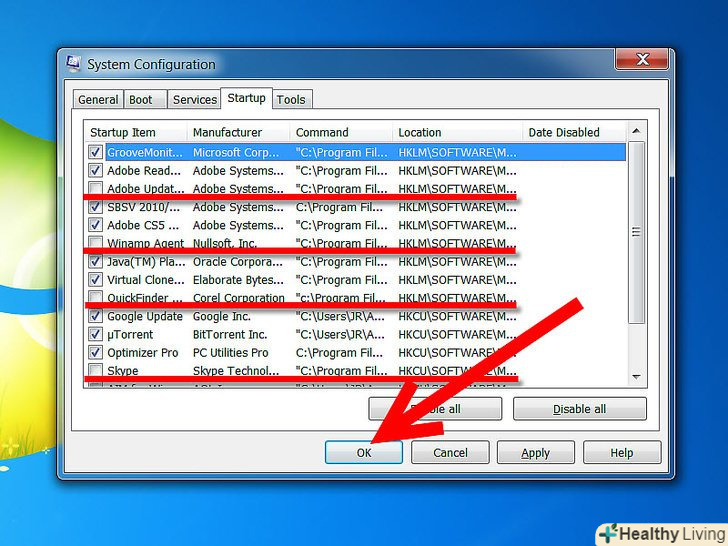Open Help for System Configuration
Image resolution: width=728 pixels, height=546 pixels.
(622, 453)
